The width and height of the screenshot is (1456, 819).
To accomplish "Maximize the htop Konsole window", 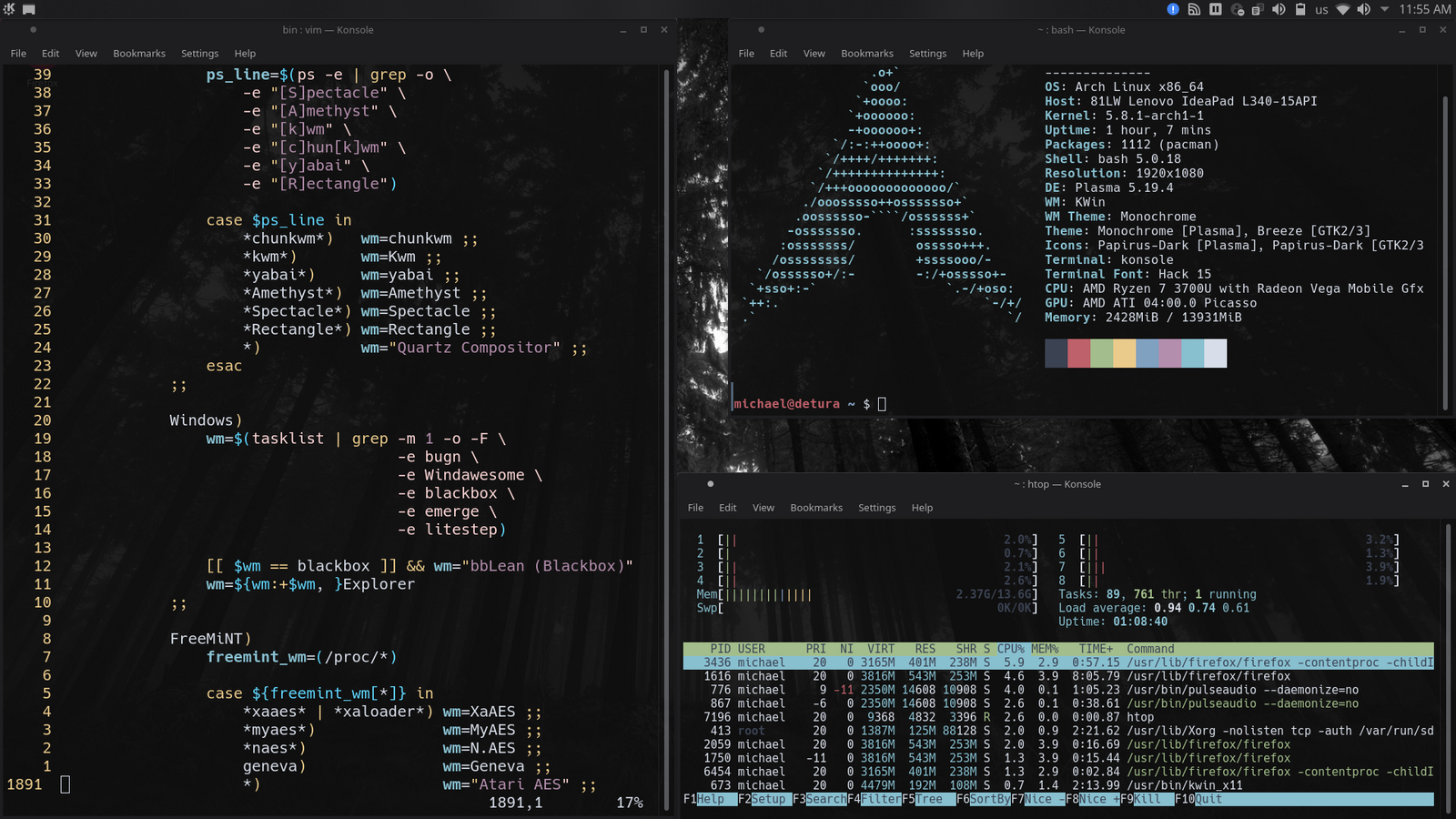I will pyautogui.click(x=1425, y=484).
